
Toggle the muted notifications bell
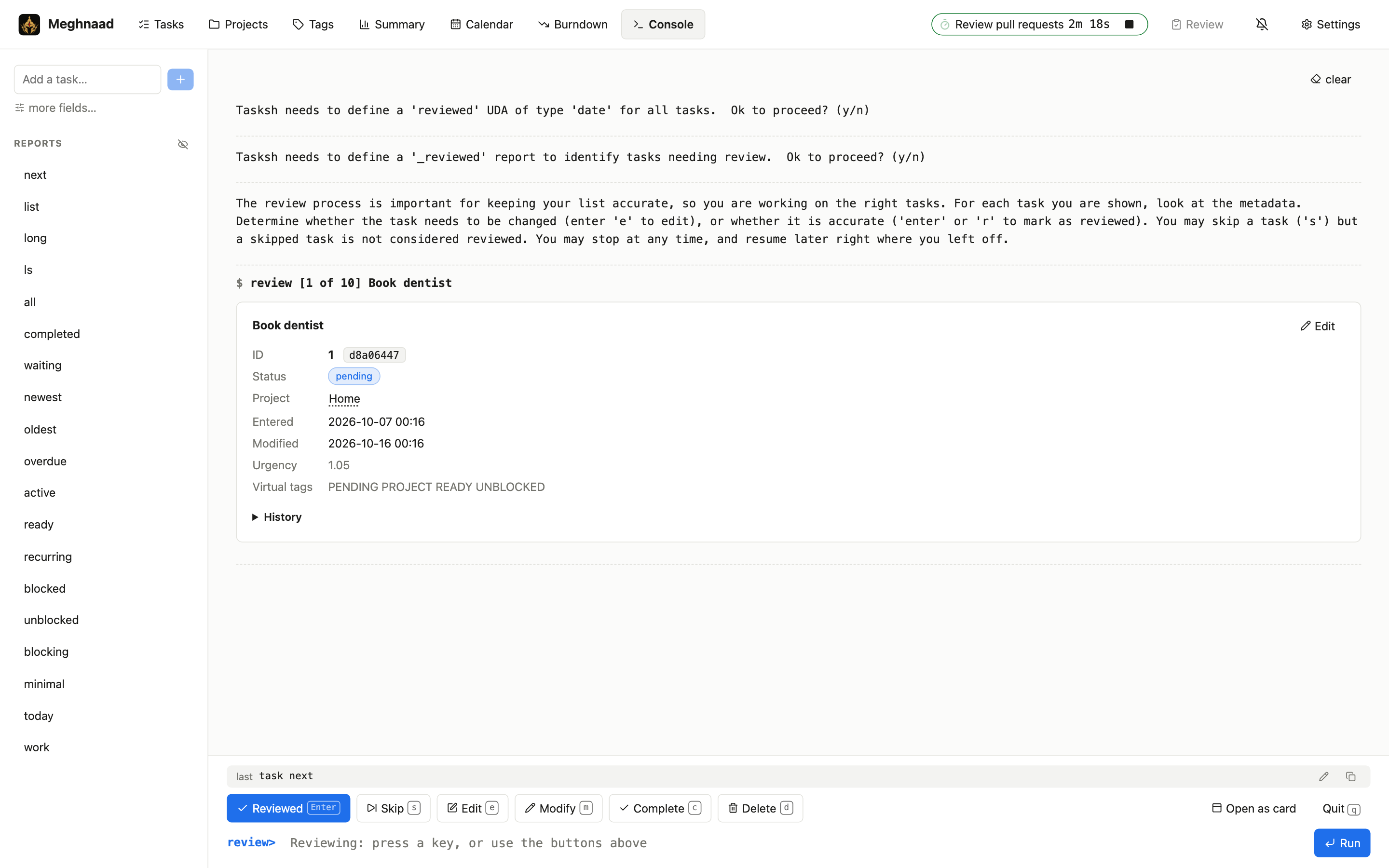coord(1262,24)
